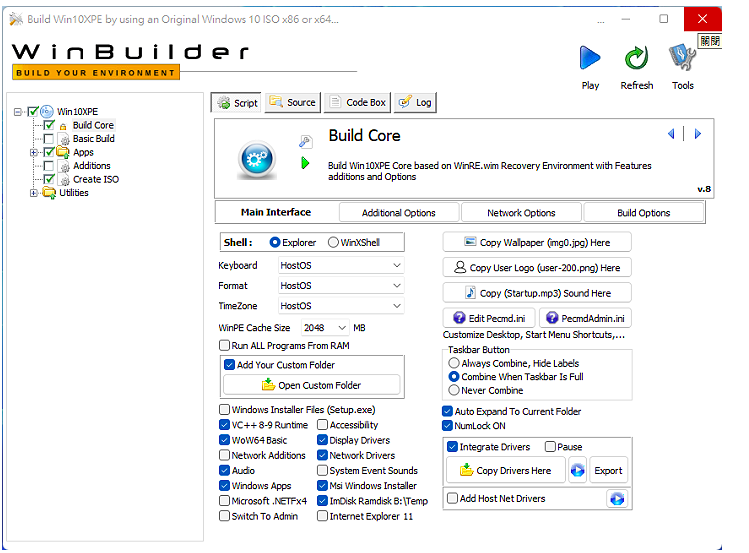Select Never Combine taskbar option
Image resolution: width=749 pixels, height=553 pixels.
pos(454,391)
